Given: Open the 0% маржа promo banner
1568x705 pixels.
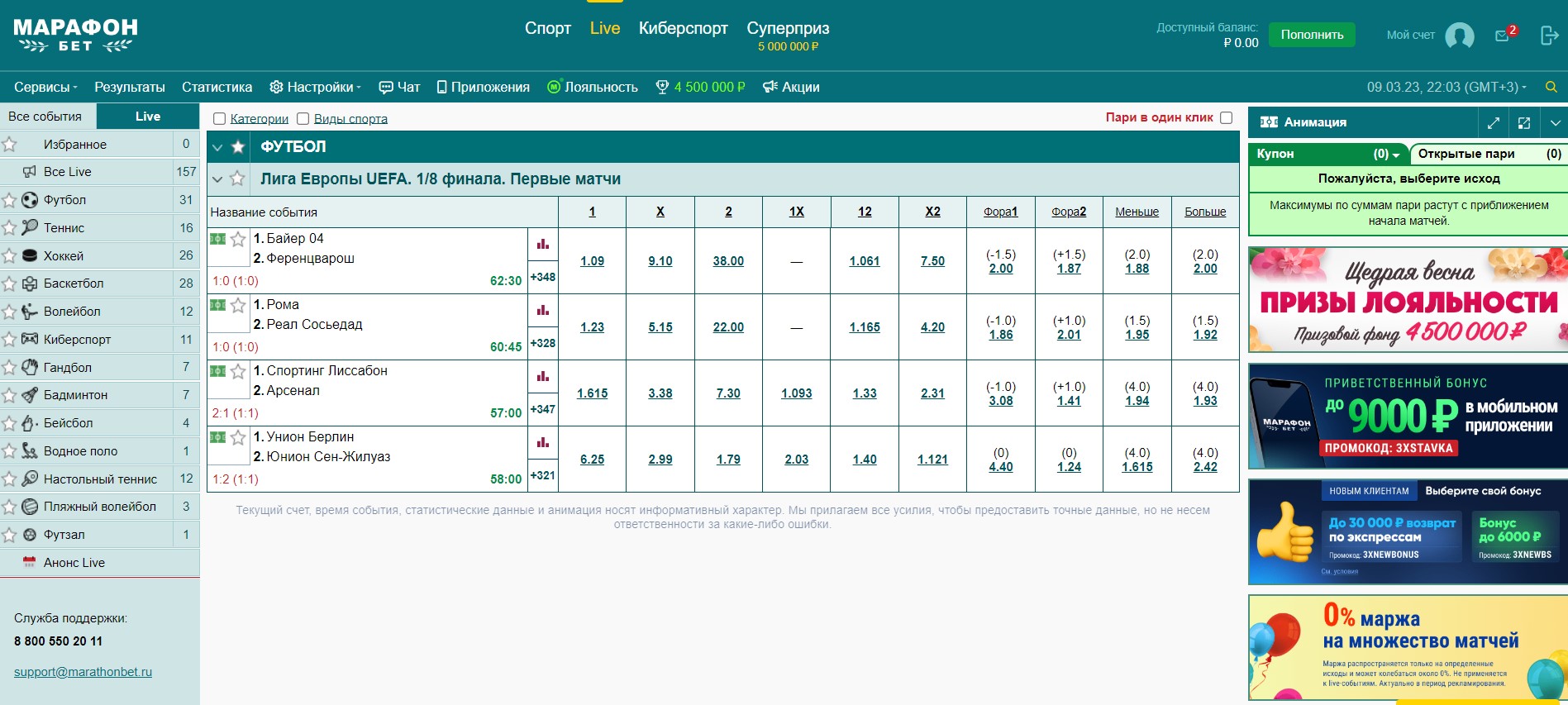Looking at the screenshot, I should [x=1408, y=648].
